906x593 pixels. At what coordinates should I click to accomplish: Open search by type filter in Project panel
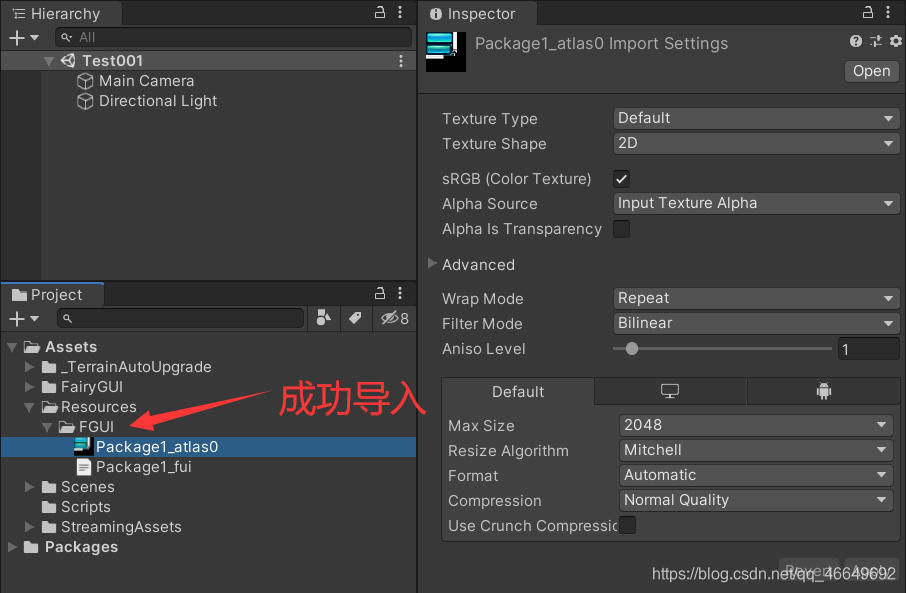pyautogui.click(x=325, y=318)
